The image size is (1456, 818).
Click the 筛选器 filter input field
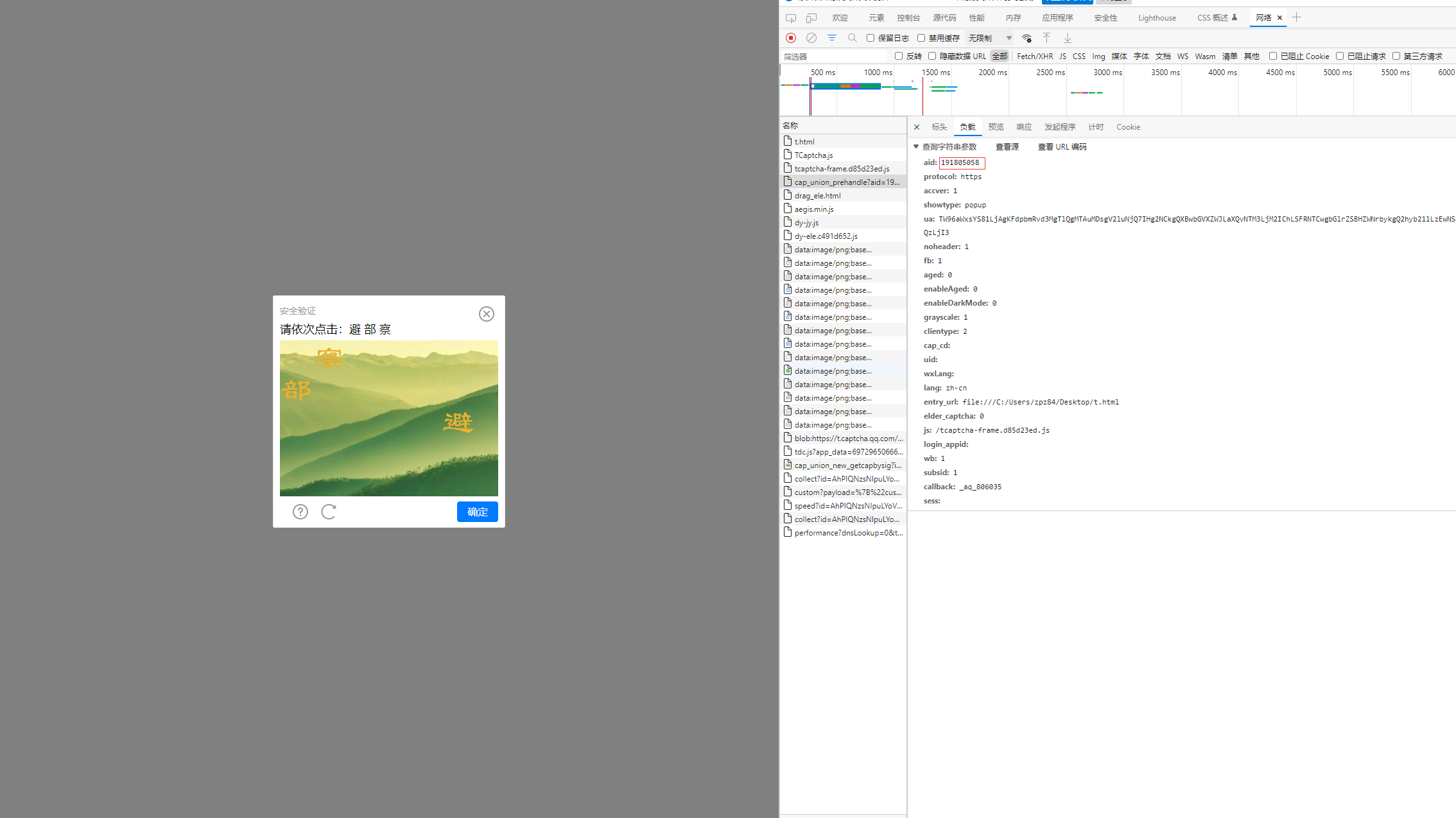click(833, 57)
